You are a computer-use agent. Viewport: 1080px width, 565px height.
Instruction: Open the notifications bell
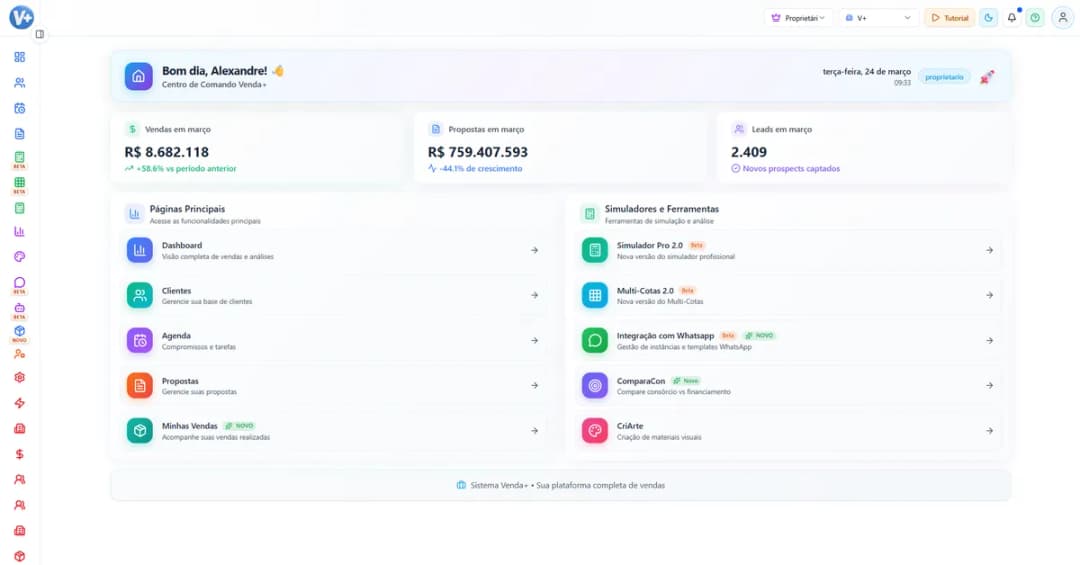click(x=1012, y=18)
